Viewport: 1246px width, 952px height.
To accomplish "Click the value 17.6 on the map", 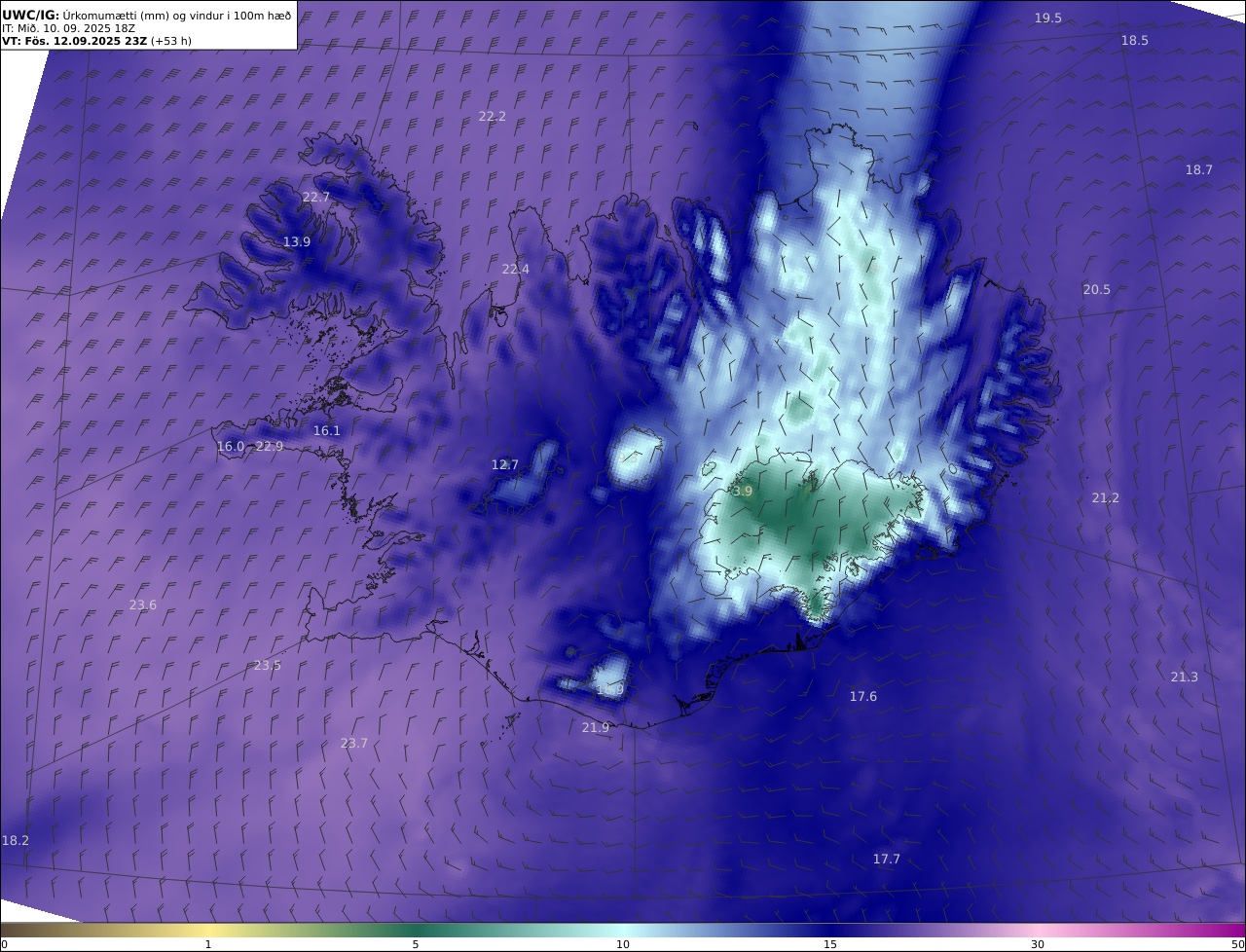I will tap(863, 697).
